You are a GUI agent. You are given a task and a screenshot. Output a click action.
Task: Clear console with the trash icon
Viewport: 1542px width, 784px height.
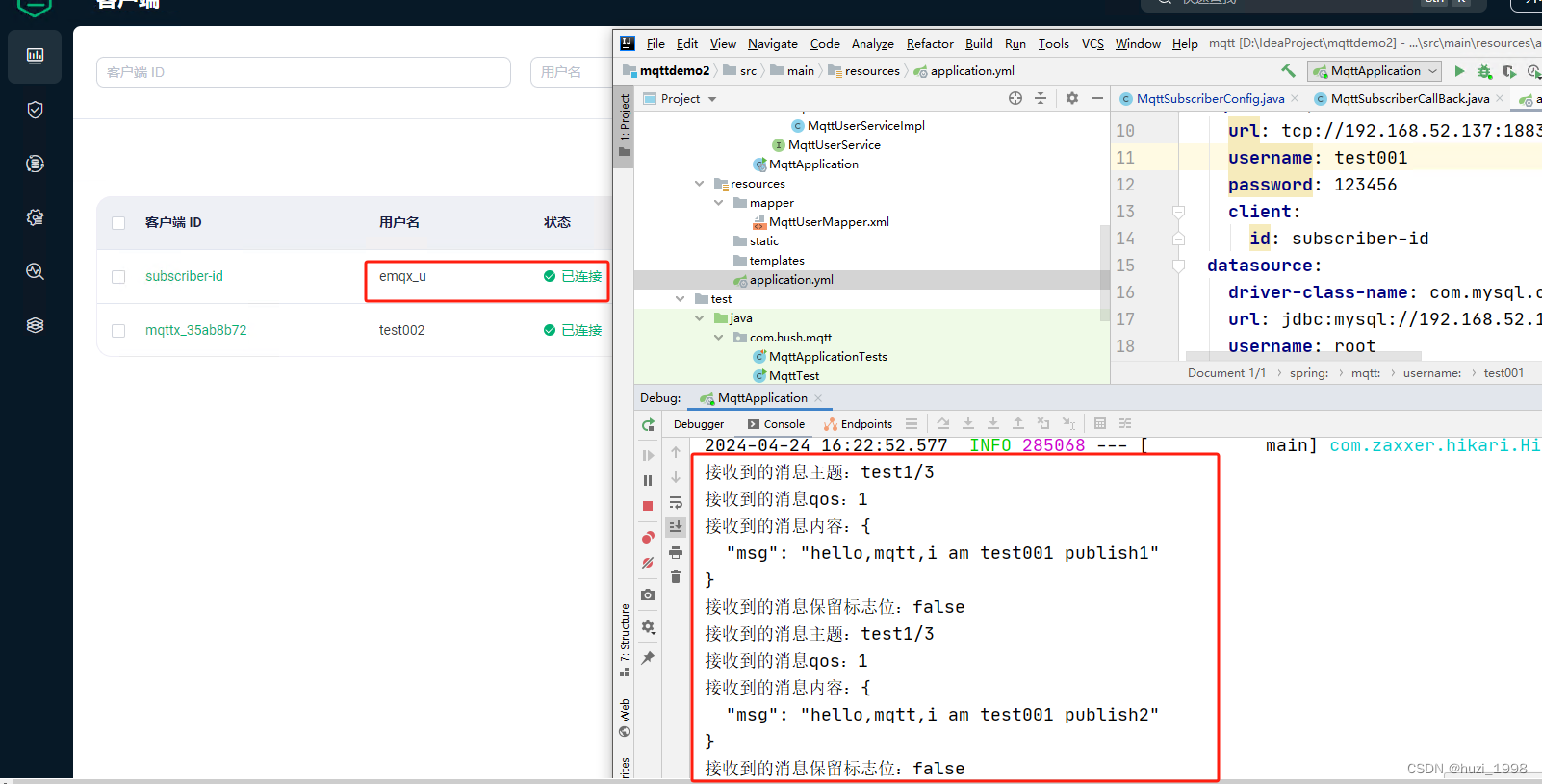coord(676,577)
